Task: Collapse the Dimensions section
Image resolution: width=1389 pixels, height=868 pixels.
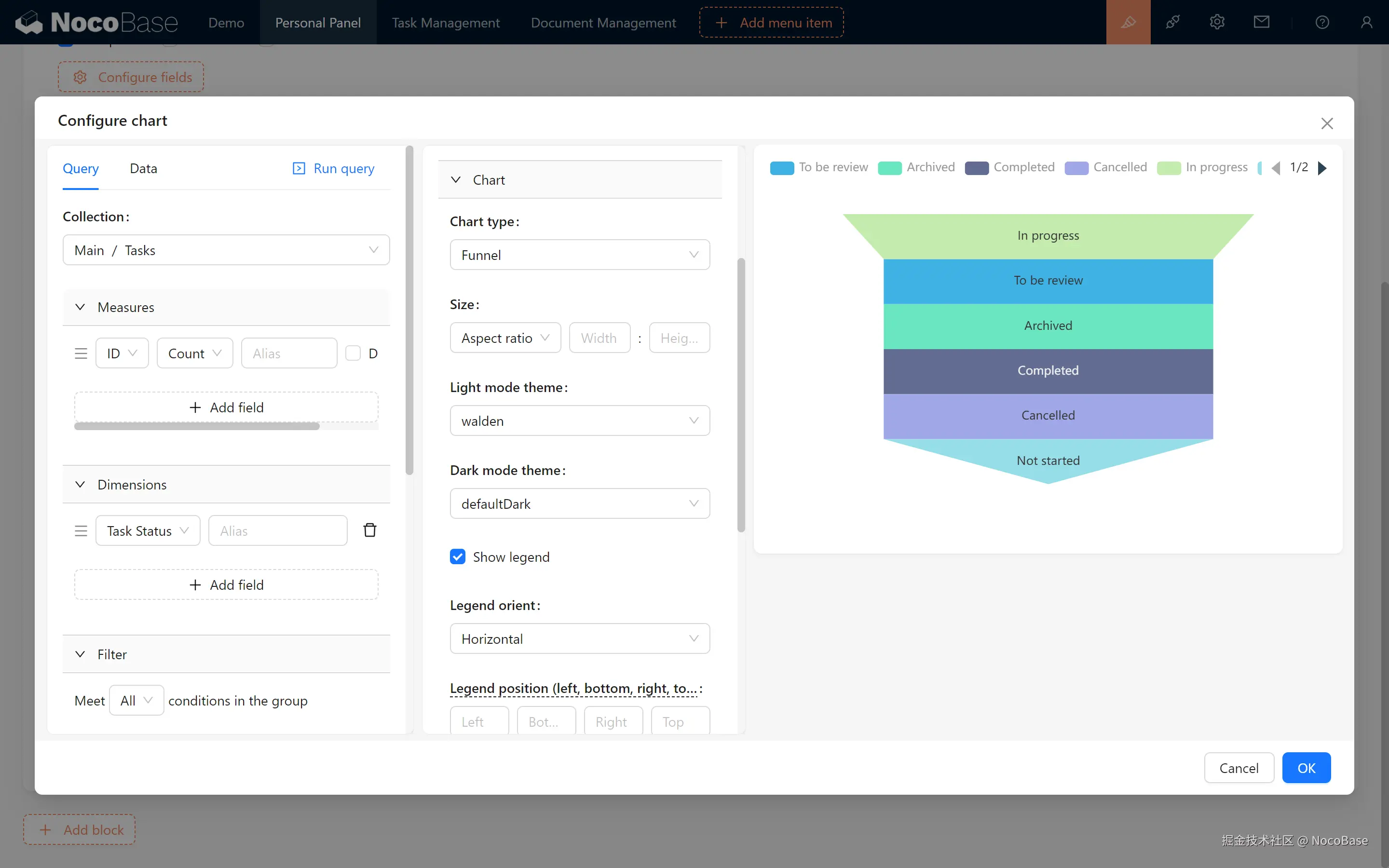Action: [x=81, y=485]
